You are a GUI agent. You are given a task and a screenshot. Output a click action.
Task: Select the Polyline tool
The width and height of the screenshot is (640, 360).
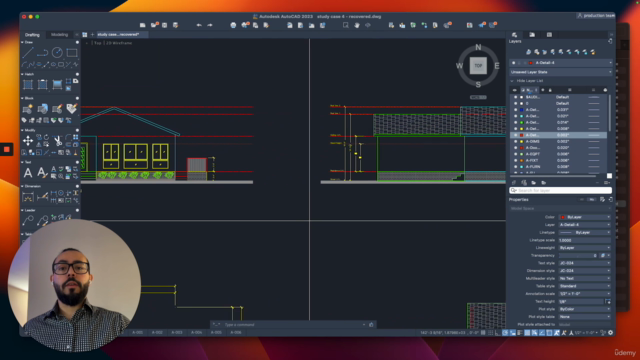pos(42,53)
